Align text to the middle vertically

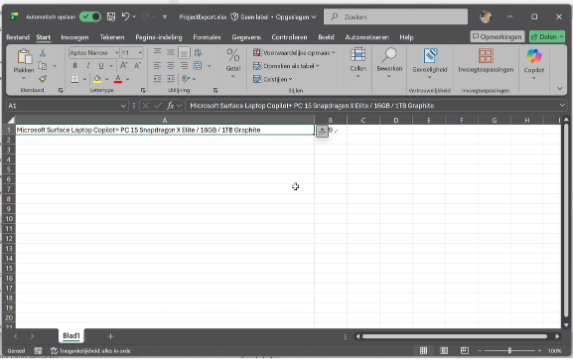[171, 52]
